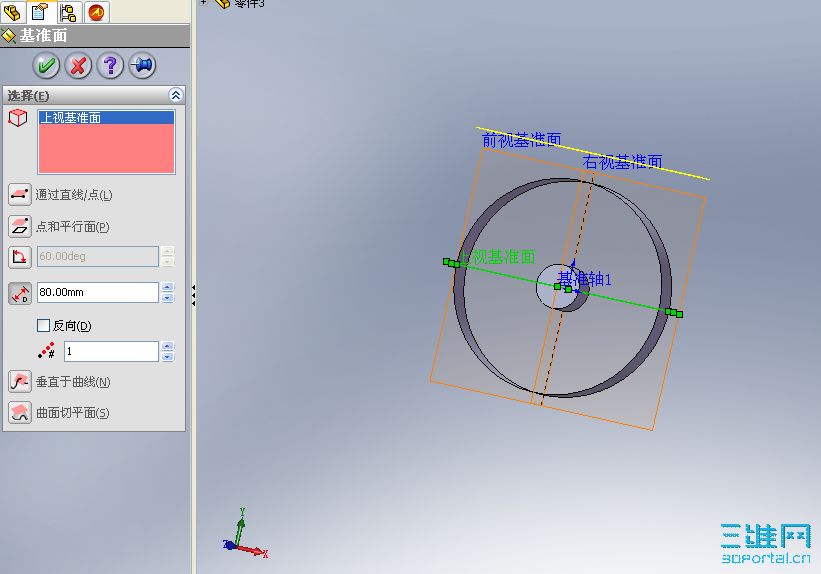The width and height of the screenshot is (821, 574).
Task: Enable the 反向(D) checkbox
Action: click(43, 326)
